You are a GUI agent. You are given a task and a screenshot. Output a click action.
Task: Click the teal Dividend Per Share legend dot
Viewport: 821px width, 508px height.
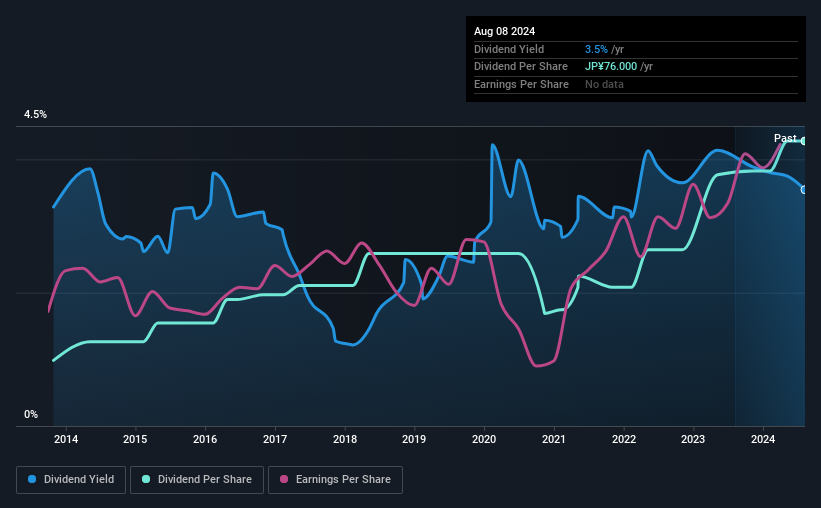click(x=146, y=479)
